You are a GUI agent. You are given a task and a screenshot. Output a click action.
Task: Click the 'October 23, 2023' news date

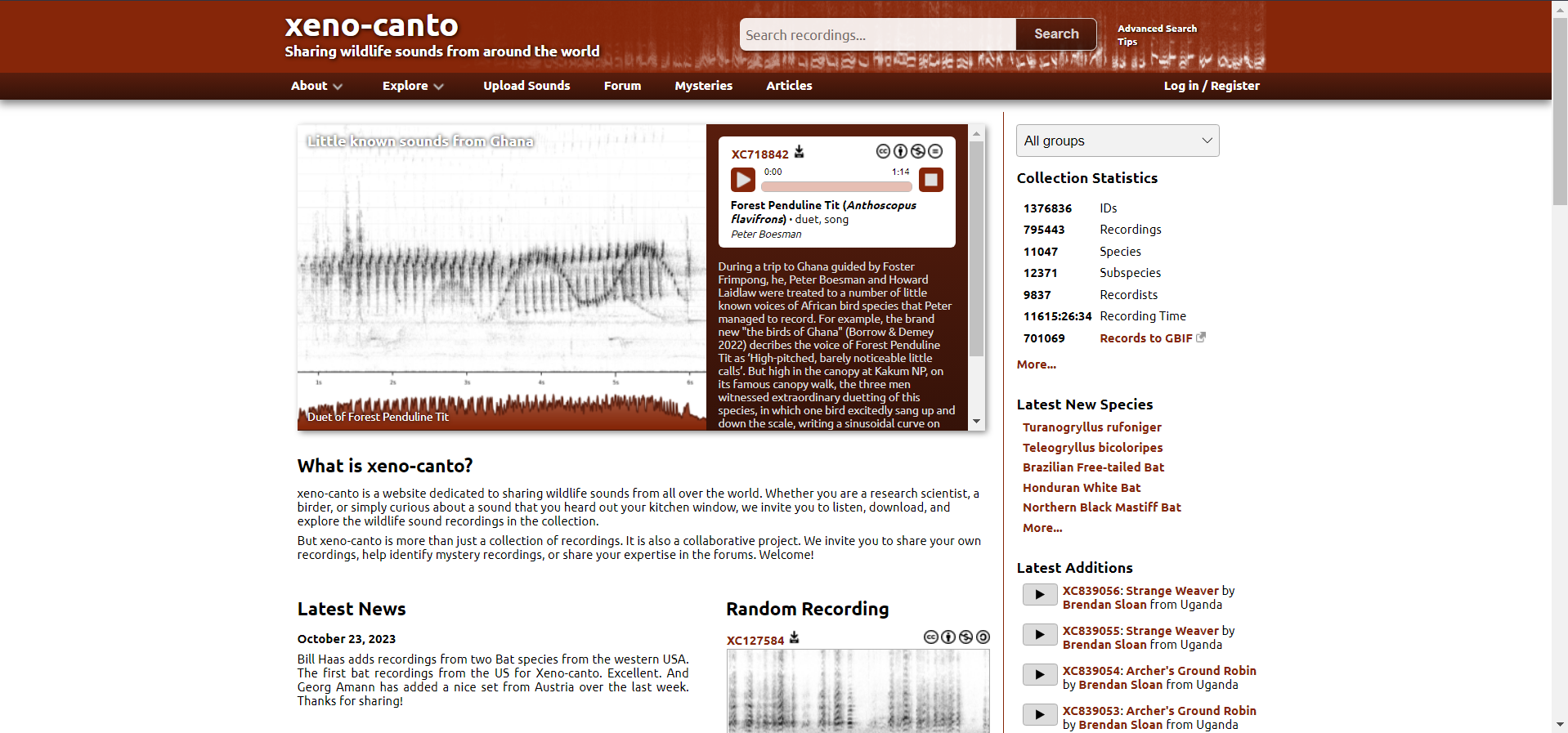coord(347,639)
